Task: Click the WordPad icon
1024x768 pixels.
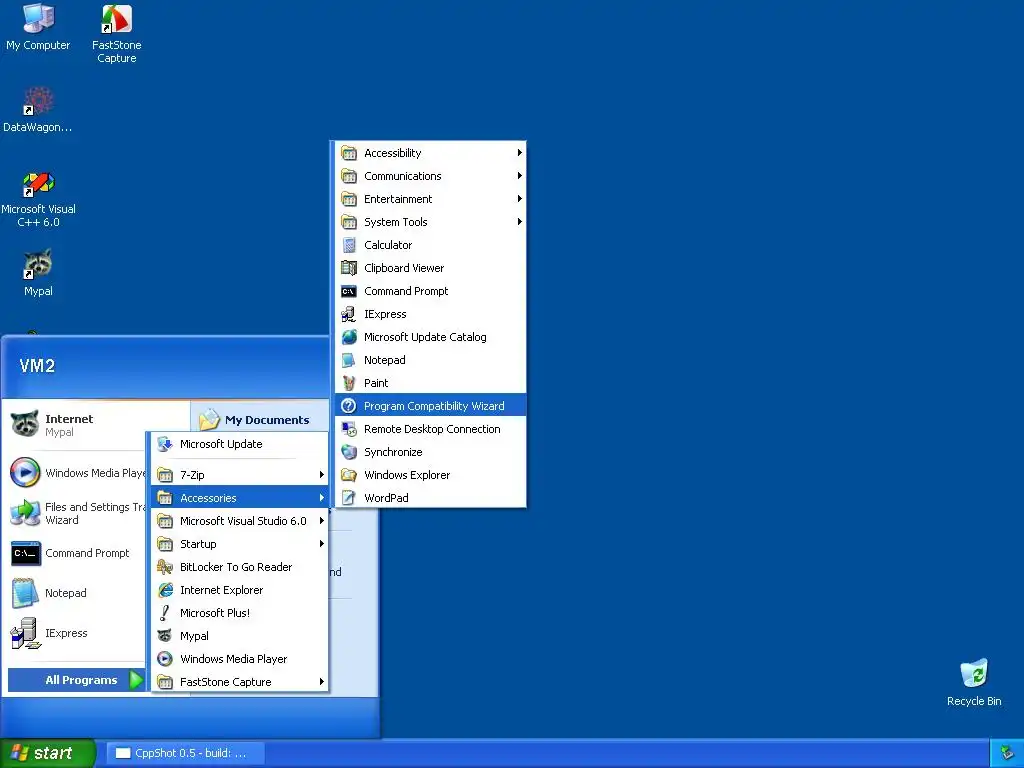Action: (x=349, y=498)
